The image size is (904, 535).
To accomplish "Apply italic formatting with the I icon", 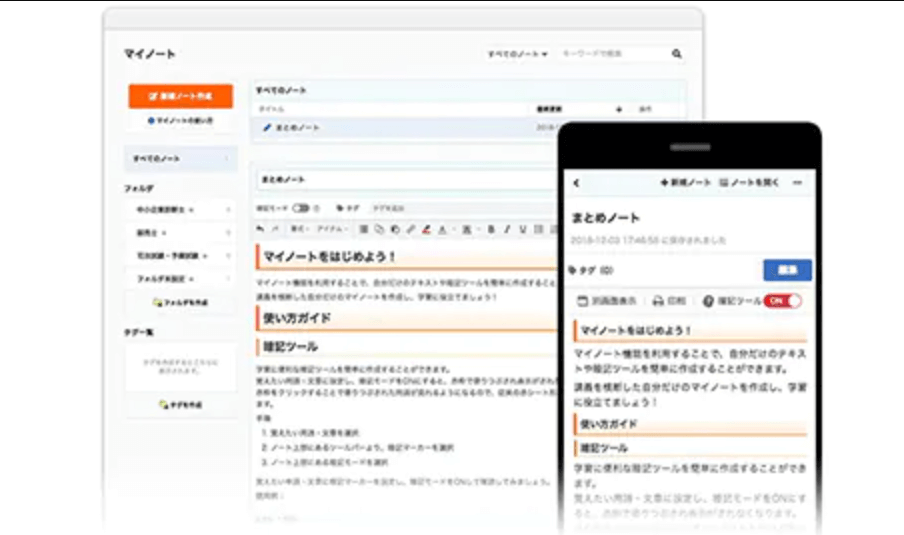I will pyautogui.click(x=507, y=229).
